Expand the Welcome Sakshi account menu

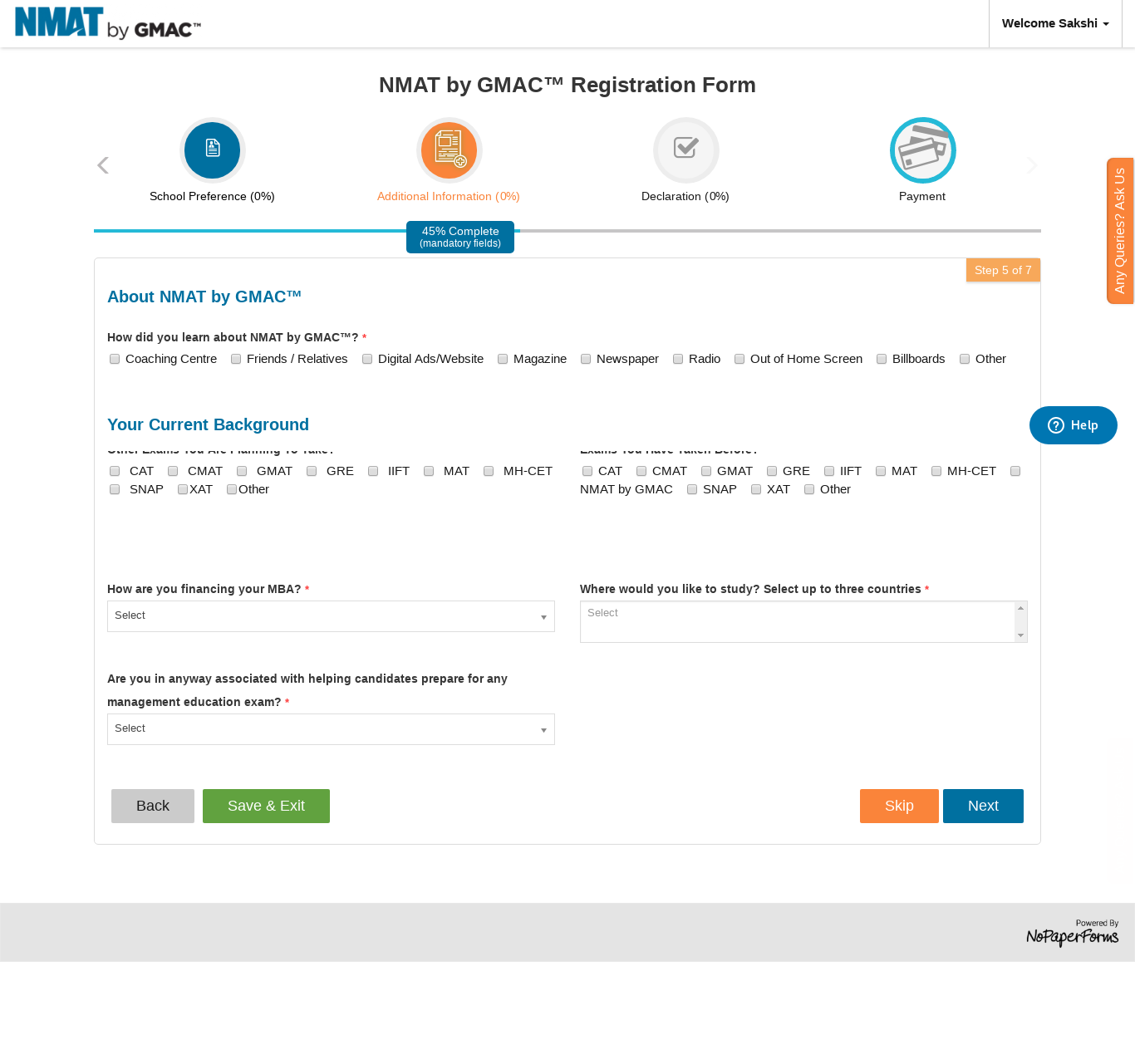pyautogui.click(x=1054, y=23)
